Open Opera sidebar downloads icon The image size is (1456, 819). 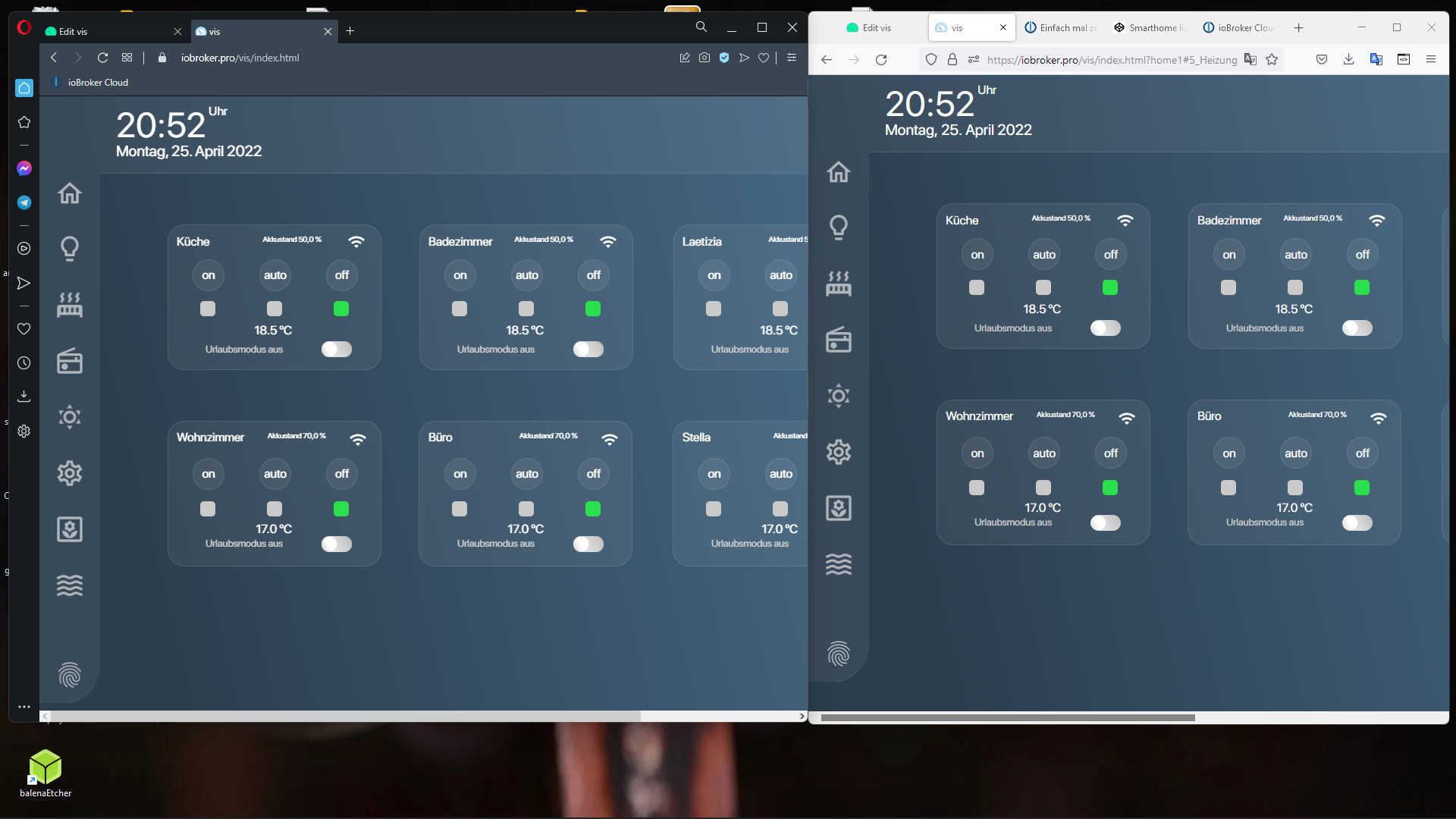click(24, 397)
